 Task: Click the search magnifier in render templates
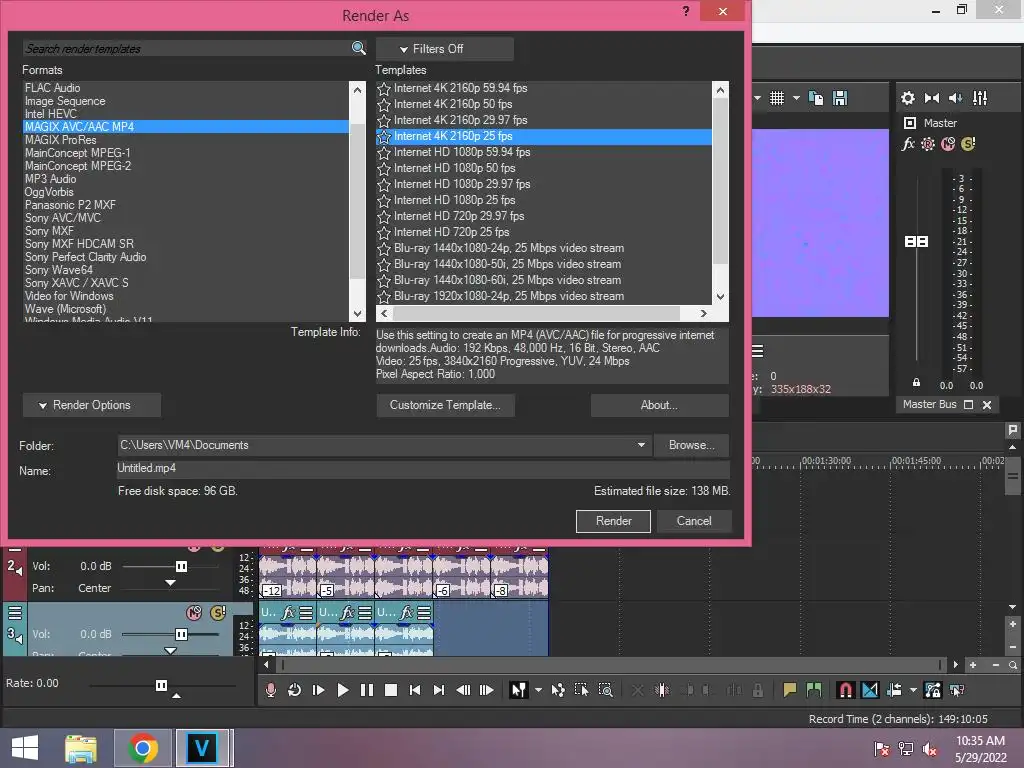359,48
